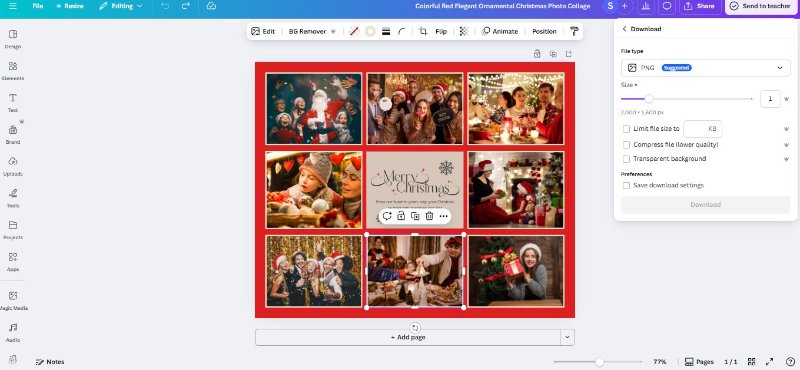Open the border style lines icon
The image size is (800, 370).
(x=386, y=31)
